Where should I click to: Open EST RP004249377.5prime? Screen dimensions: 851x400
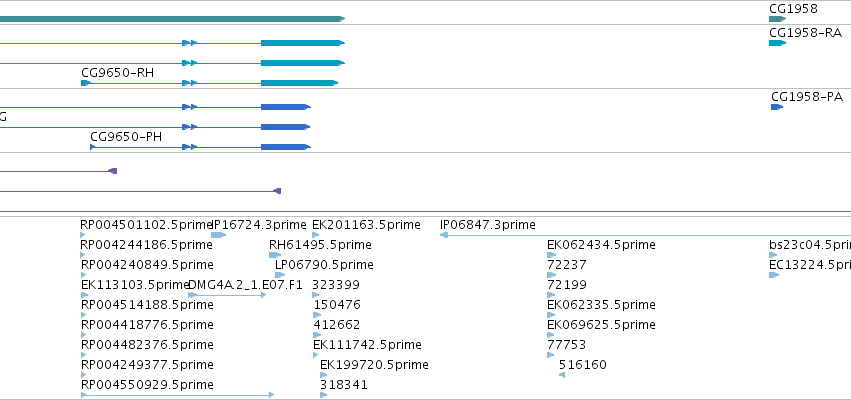point(147,365)
